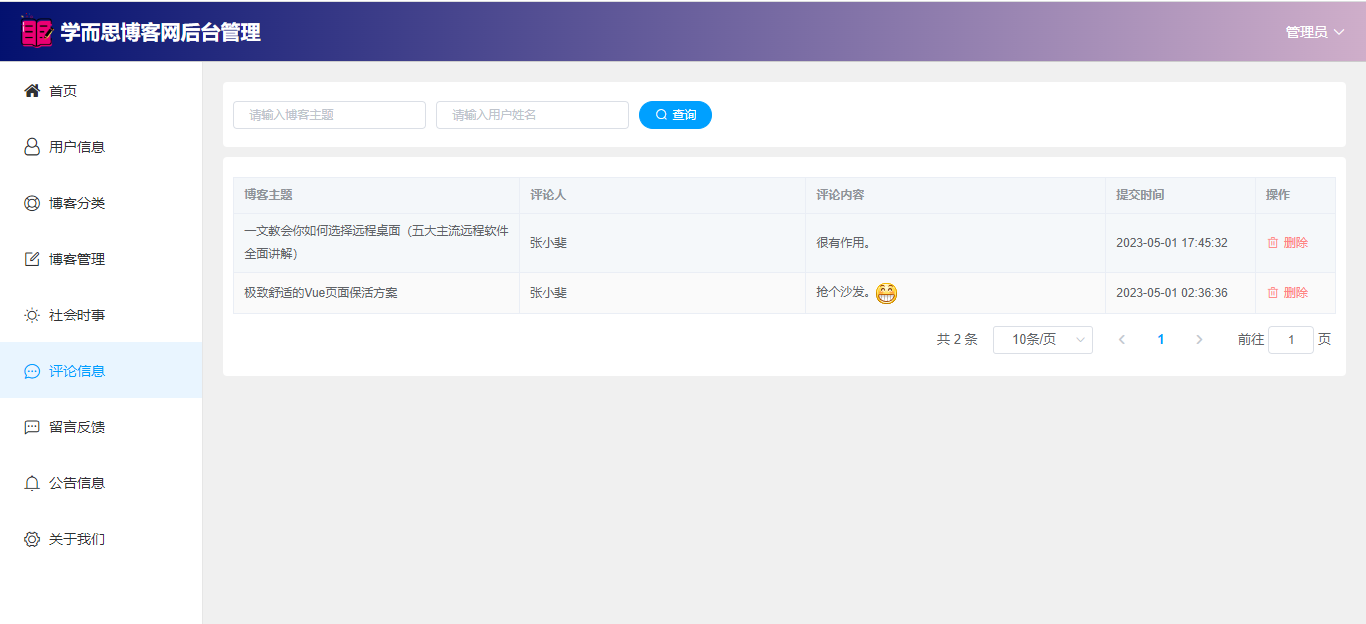
Task: Click the 请输入用户姓名 input field
Action: pyautogui.click(x=532, y=115)
